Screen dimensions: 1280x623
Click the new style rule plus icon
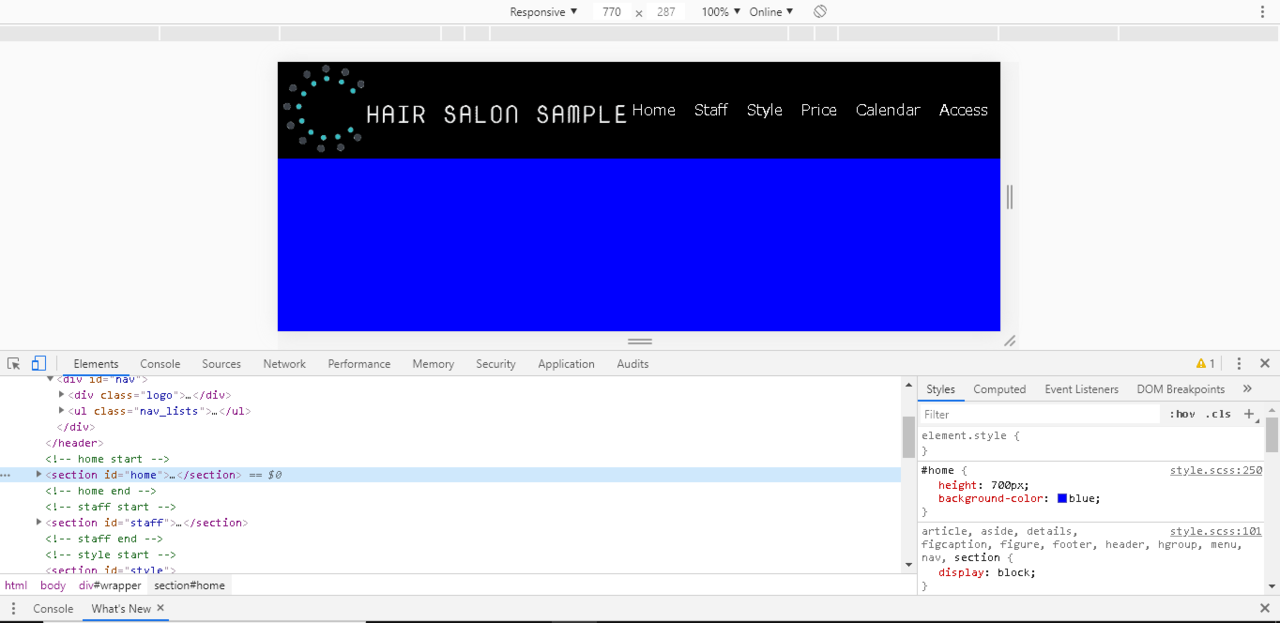1248,414
